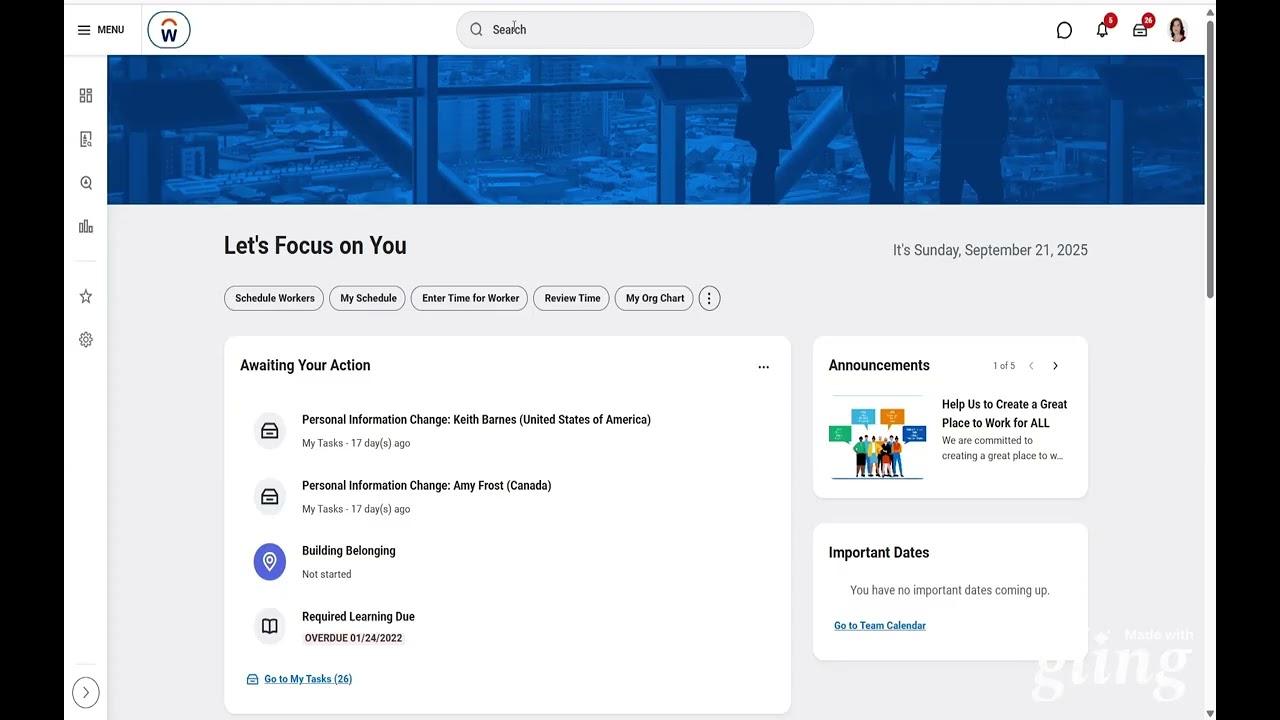Go to next announcement arrow
The image size is (1280, 720).
[1055, 366]
